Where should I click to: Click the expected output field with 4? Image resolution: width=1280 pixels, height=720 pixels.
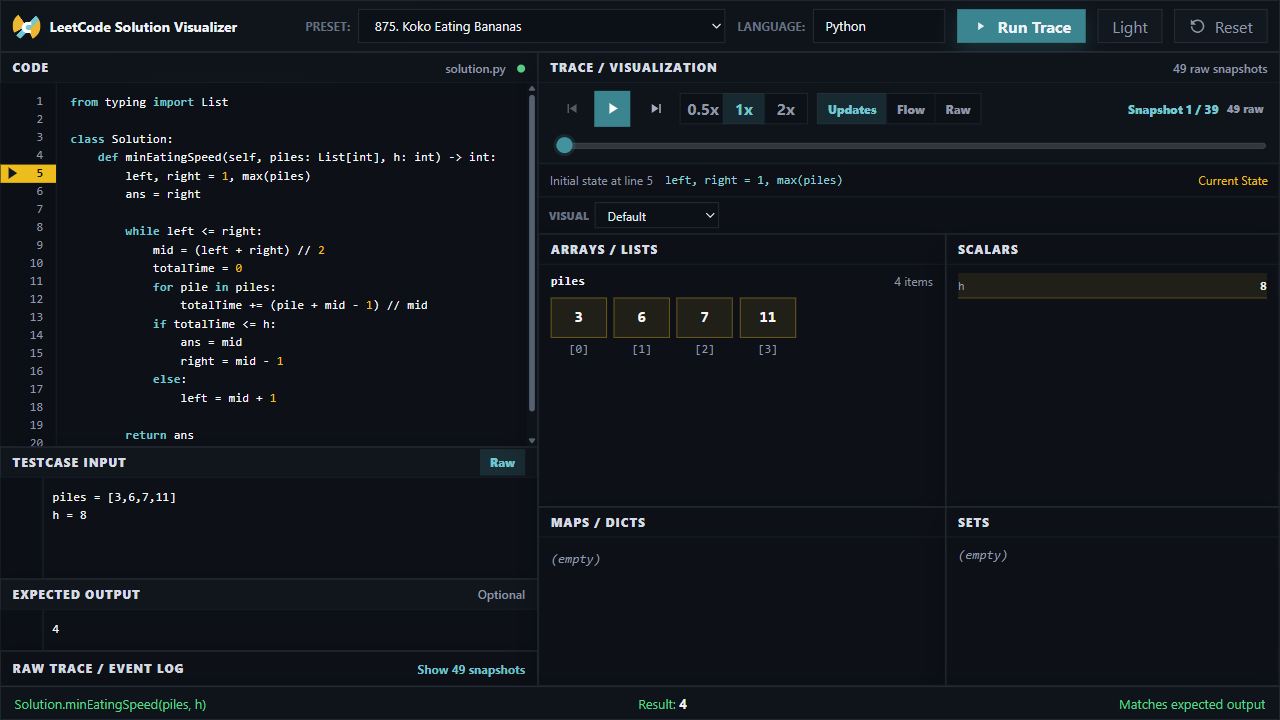tap(290, 630)
